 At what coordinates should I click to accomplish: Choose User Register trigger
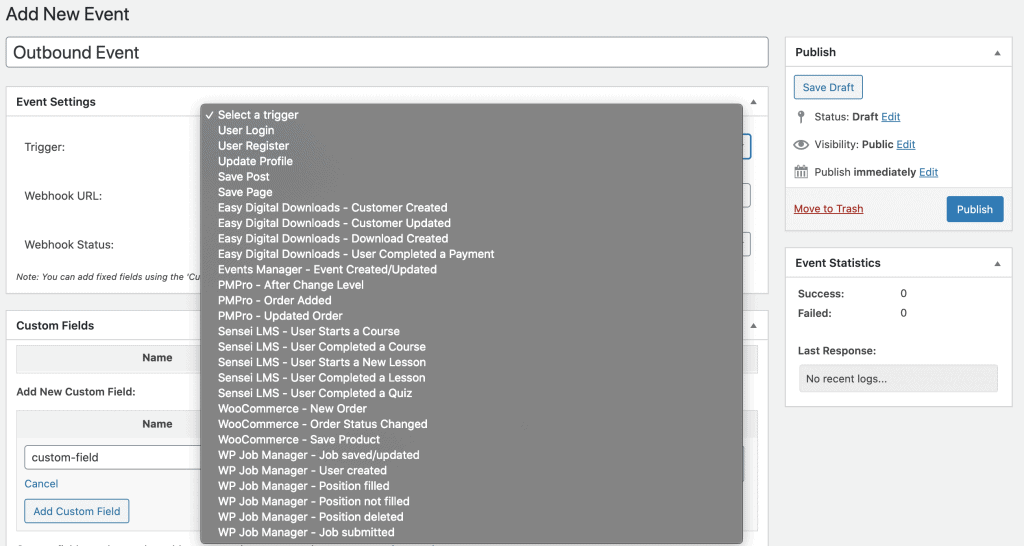(x=471, y=146)
